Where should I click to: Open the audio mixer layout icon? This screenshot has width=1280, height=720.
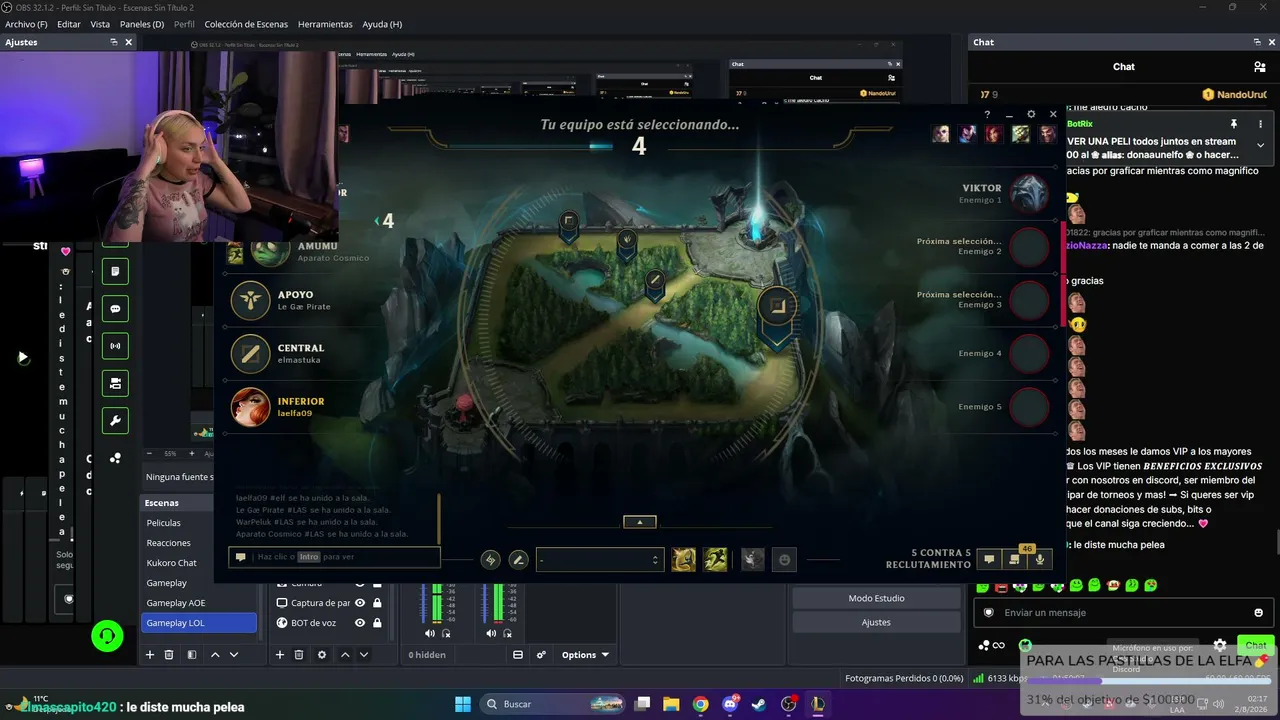(x=518, y=655)
